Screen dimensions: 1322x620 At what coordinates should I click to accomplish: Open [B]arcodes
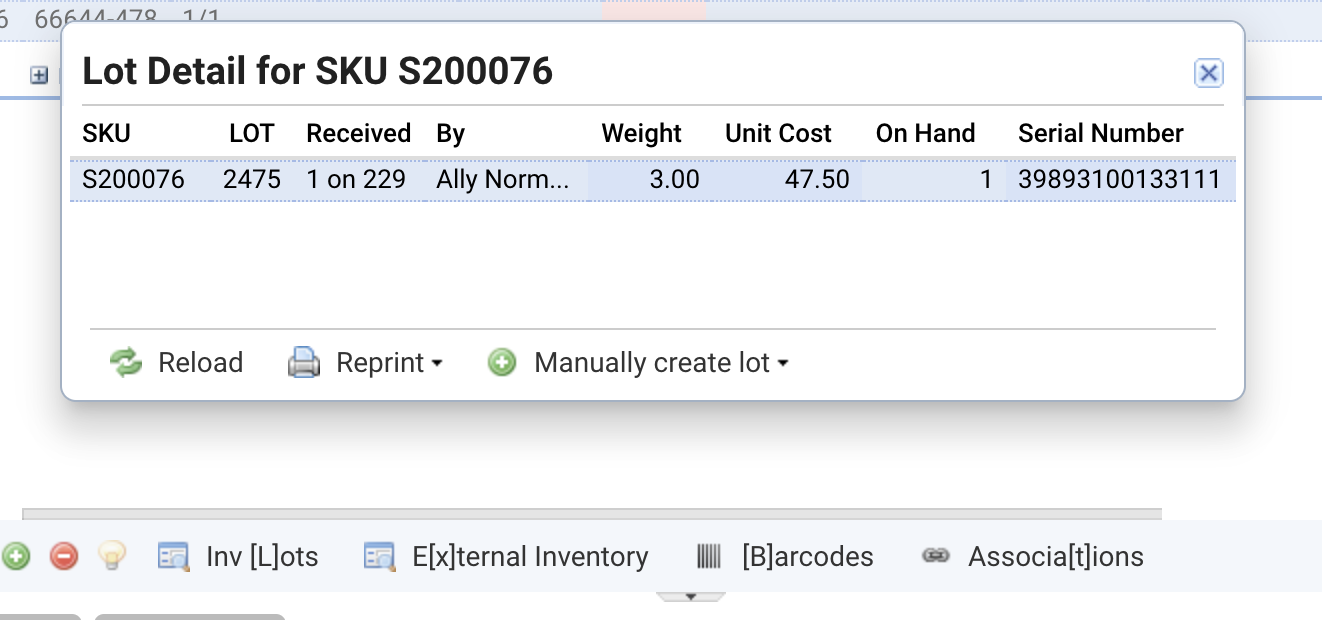(785, 556)
